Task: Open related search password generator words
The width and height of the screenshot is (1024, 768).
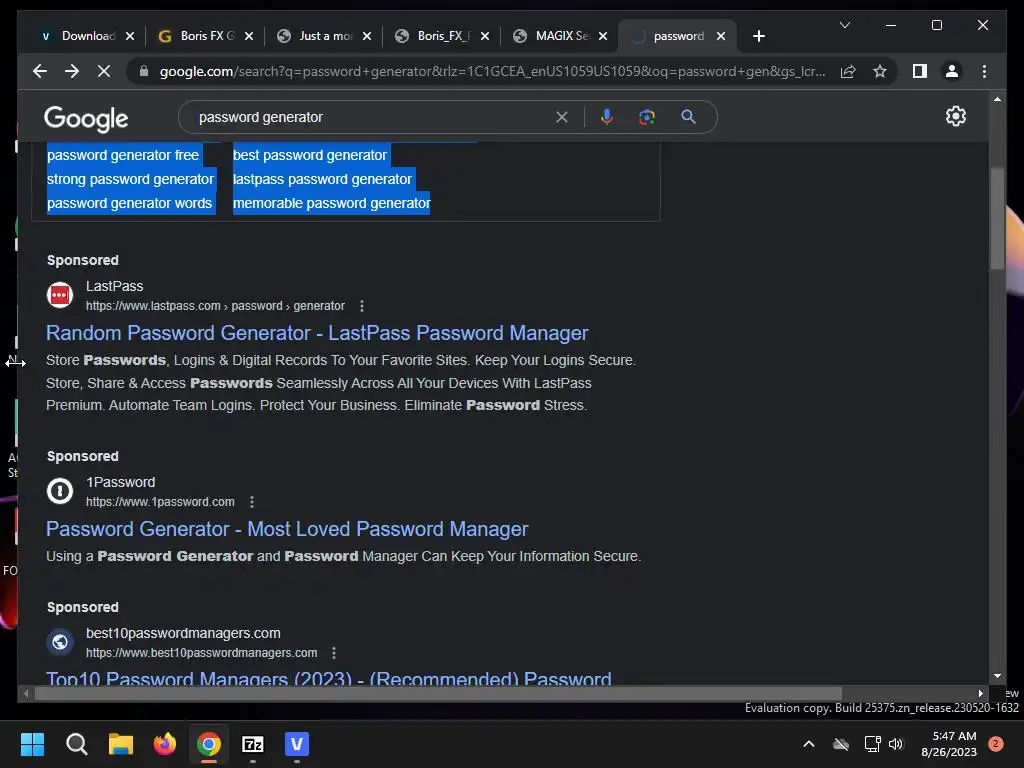Action: 129,203
